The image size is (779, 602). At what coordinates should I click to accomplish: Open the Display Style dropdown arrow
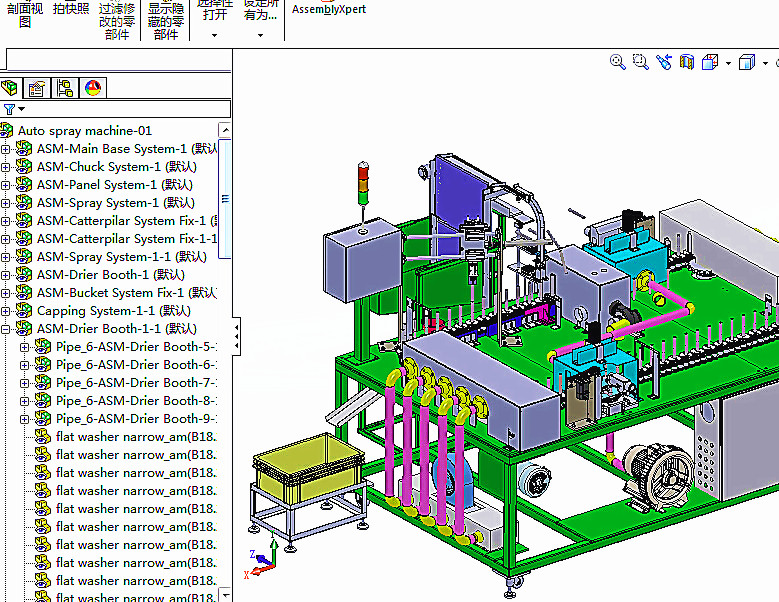765,63
